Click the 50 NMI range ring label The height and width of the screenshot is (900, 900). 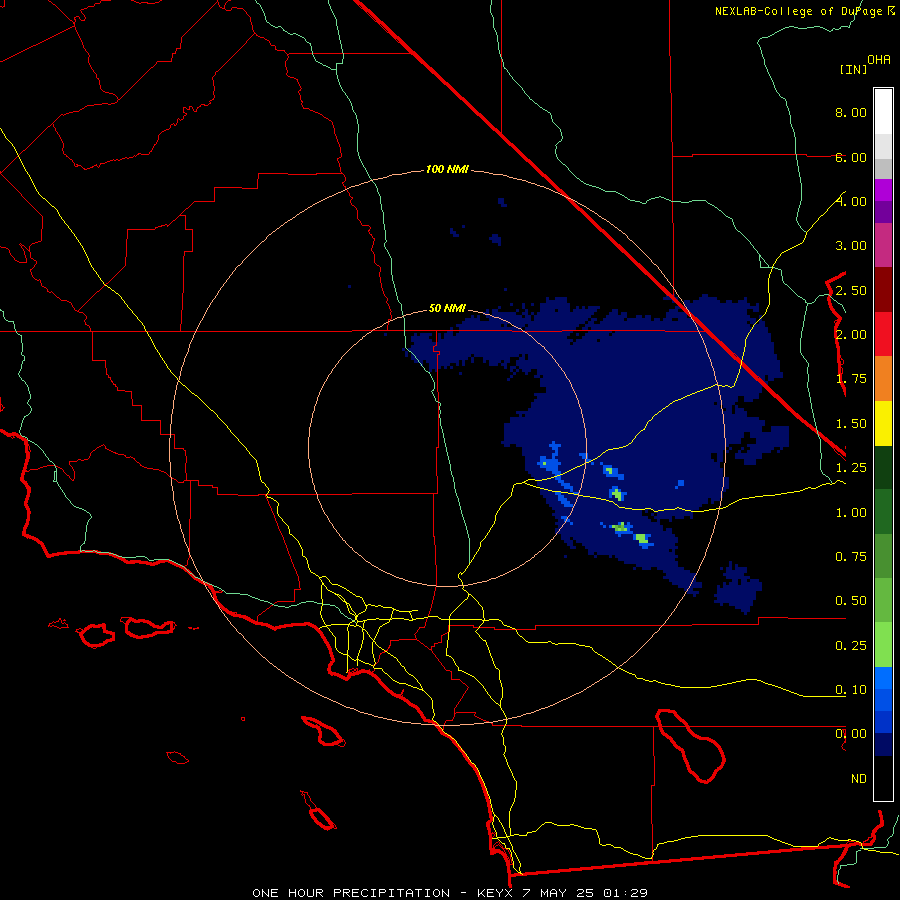tap(447, 308)
